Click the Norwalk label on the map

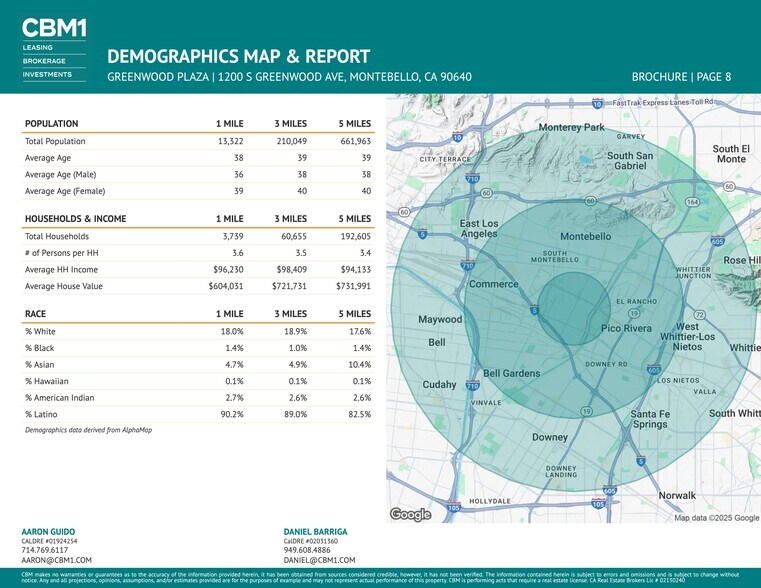[677, 495]
